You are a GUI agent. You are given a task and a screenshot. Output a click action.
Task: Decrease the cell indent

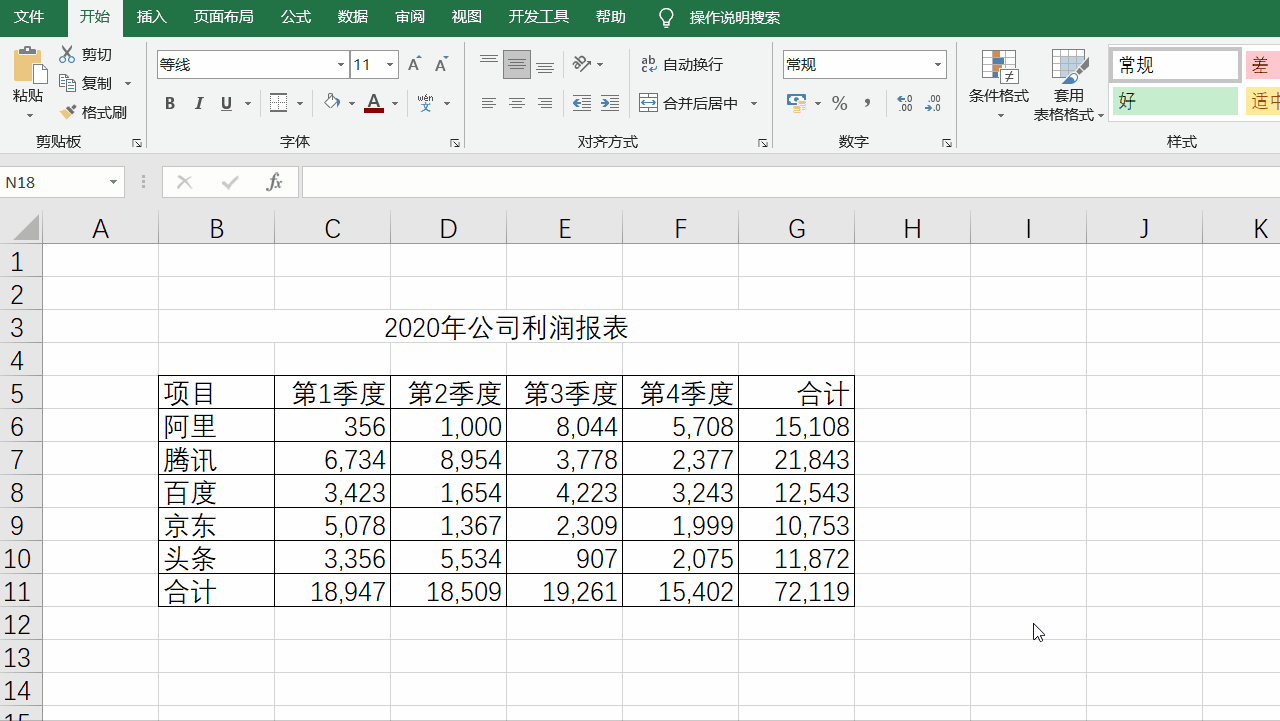[581, 103]
